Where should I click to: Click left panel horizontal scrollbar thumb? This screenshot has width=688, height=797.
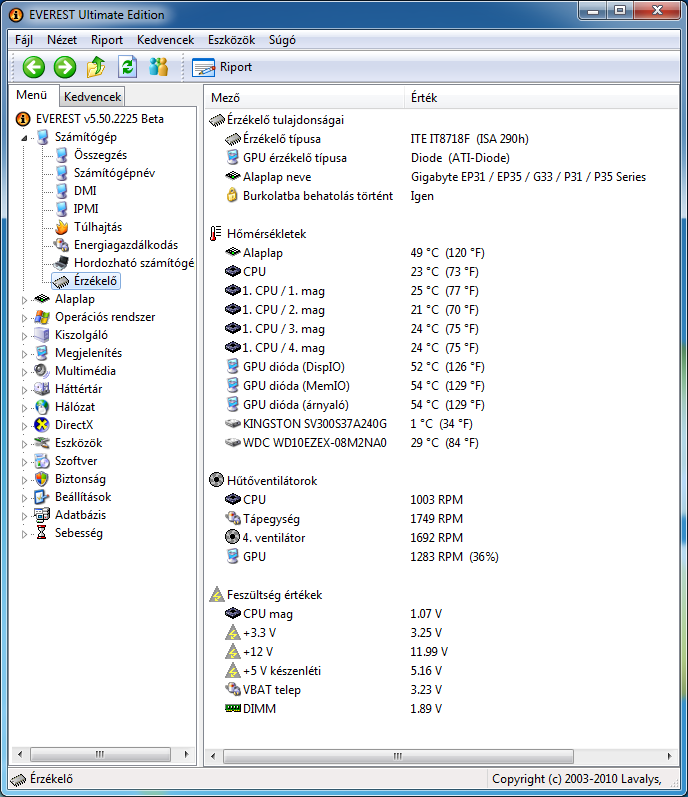coord(100,754)
